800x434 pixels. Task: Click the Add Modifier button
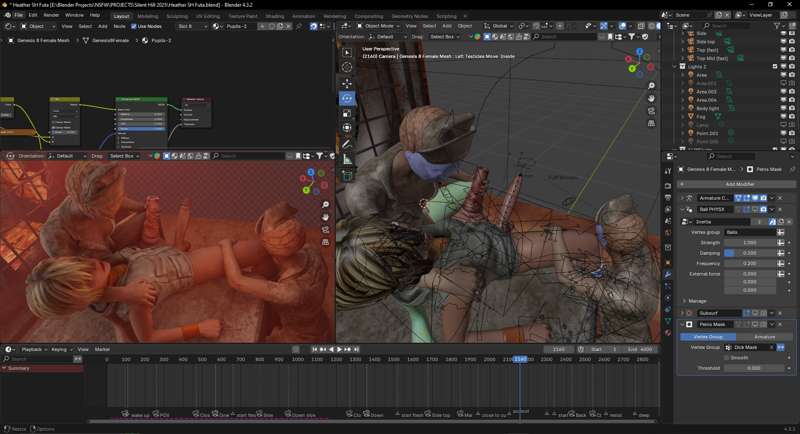pos(737,184)
